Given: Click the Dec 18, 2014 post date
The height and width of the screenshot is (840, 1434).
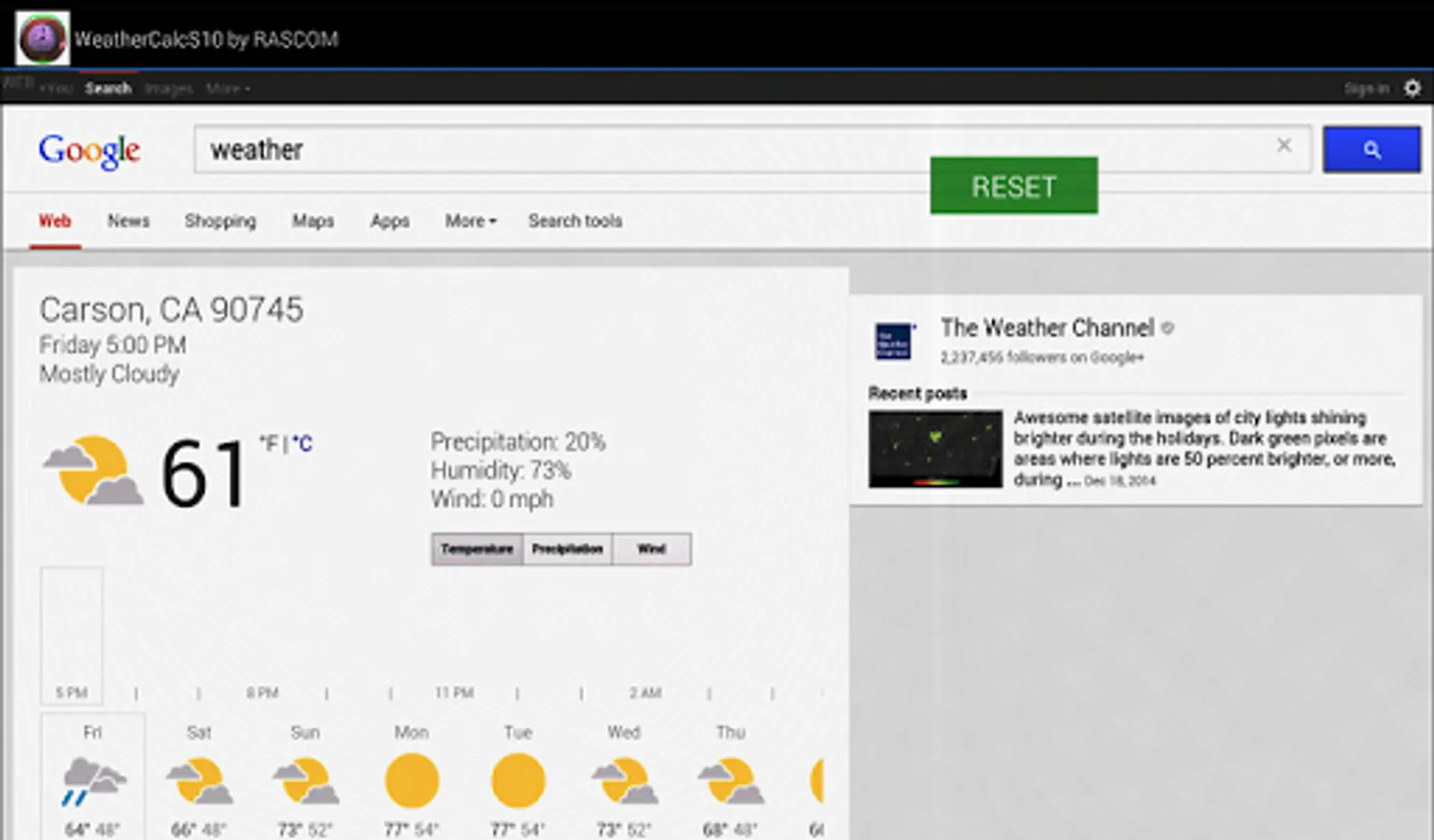Looking at the screenshot, I should [1120, 482].
